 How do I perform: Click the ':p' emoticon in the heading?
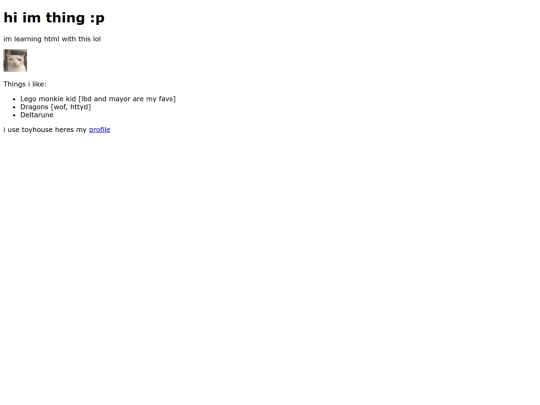(x=97, y=18)
